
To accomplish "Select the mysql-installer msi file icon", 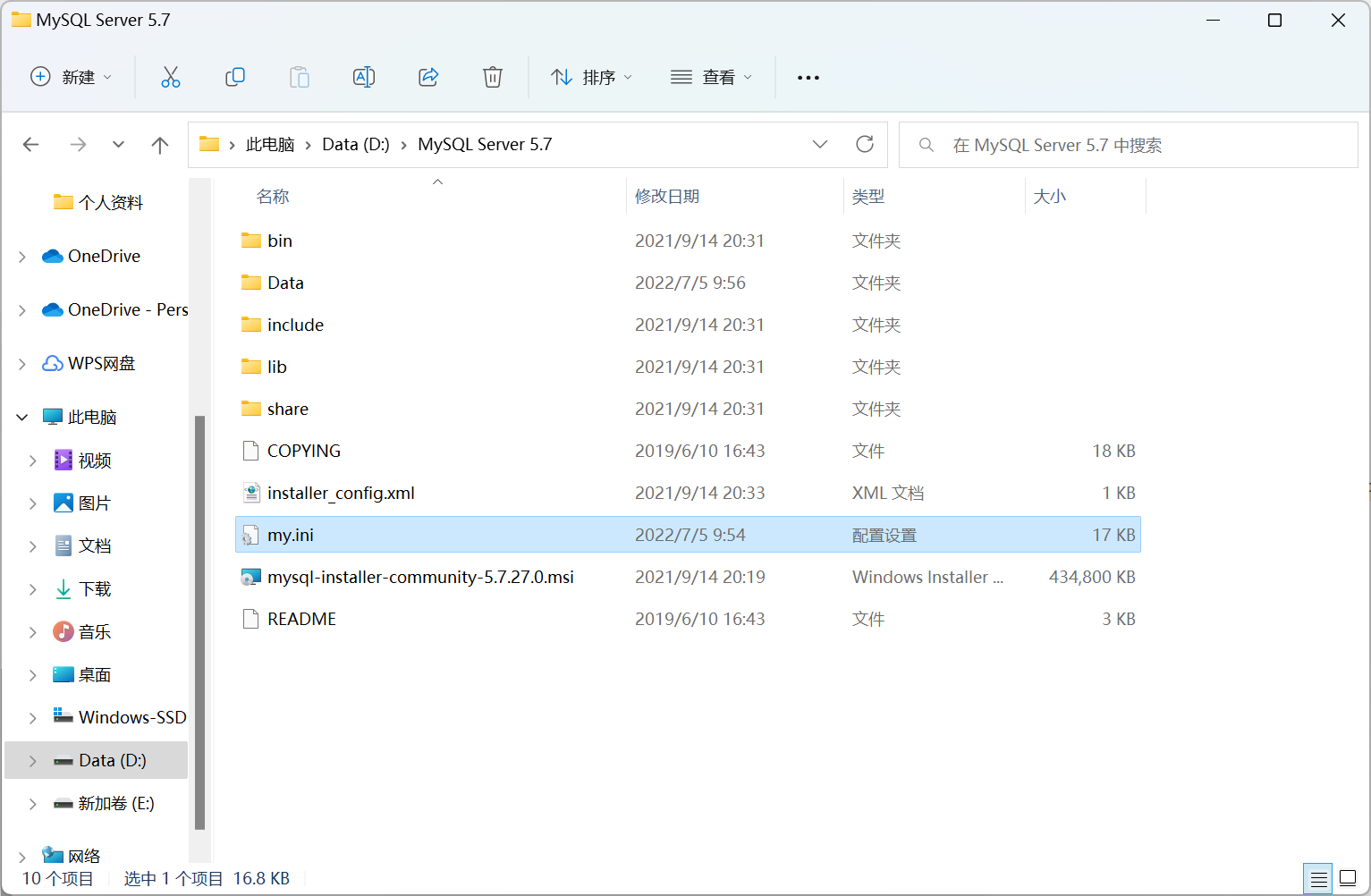I will (251, 577).
